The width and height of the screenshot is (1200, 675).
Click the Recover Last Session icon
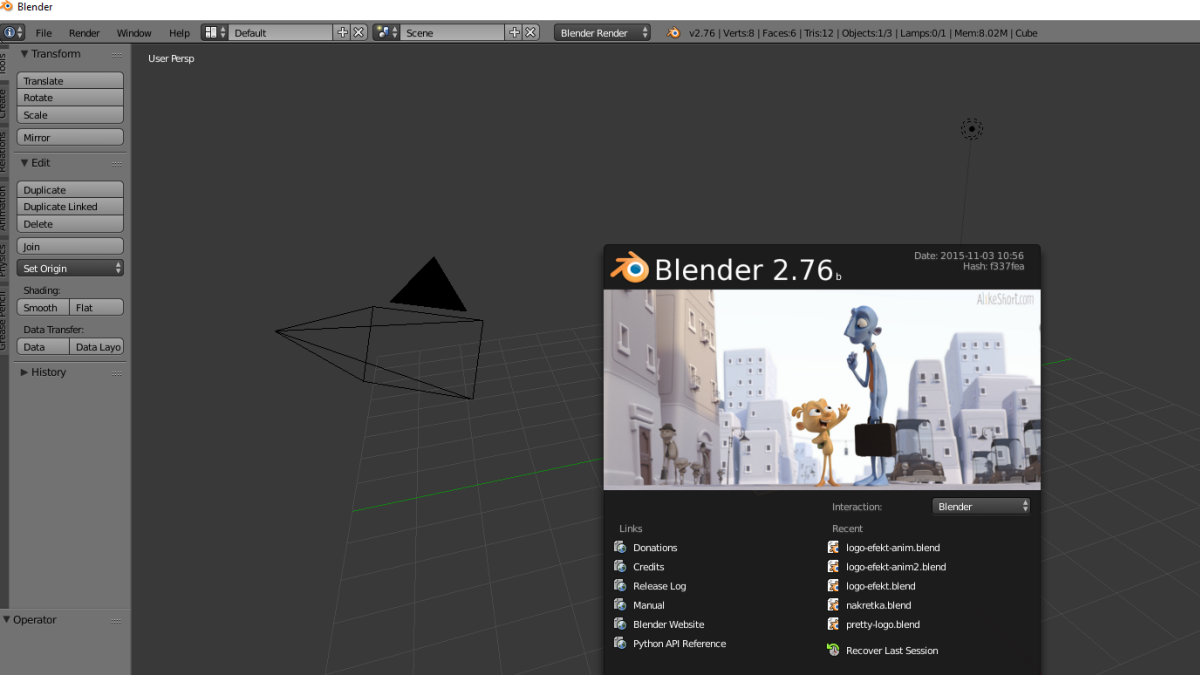click(x=833, y=650)
